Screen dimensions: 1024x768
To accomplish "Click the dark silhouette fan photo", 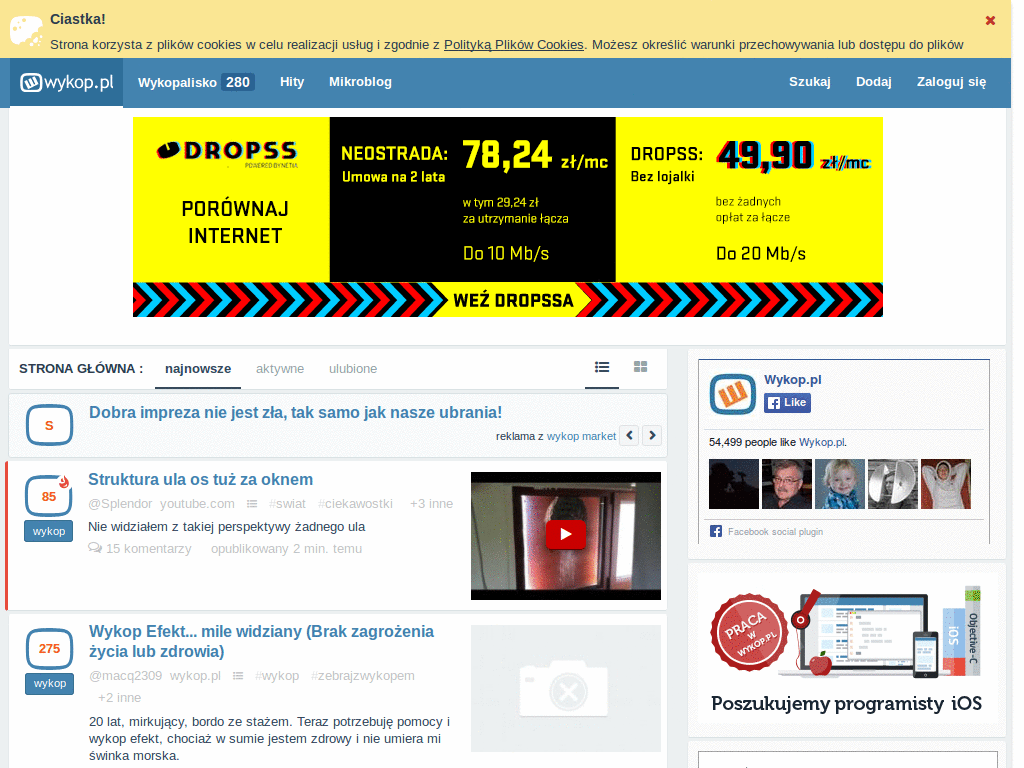I will [734, 484].
